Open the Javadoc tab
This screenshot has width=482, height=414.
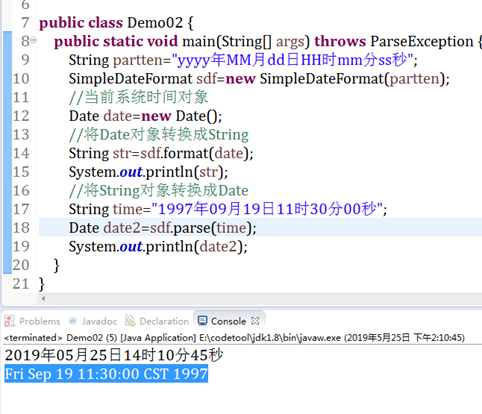point(93,321)
